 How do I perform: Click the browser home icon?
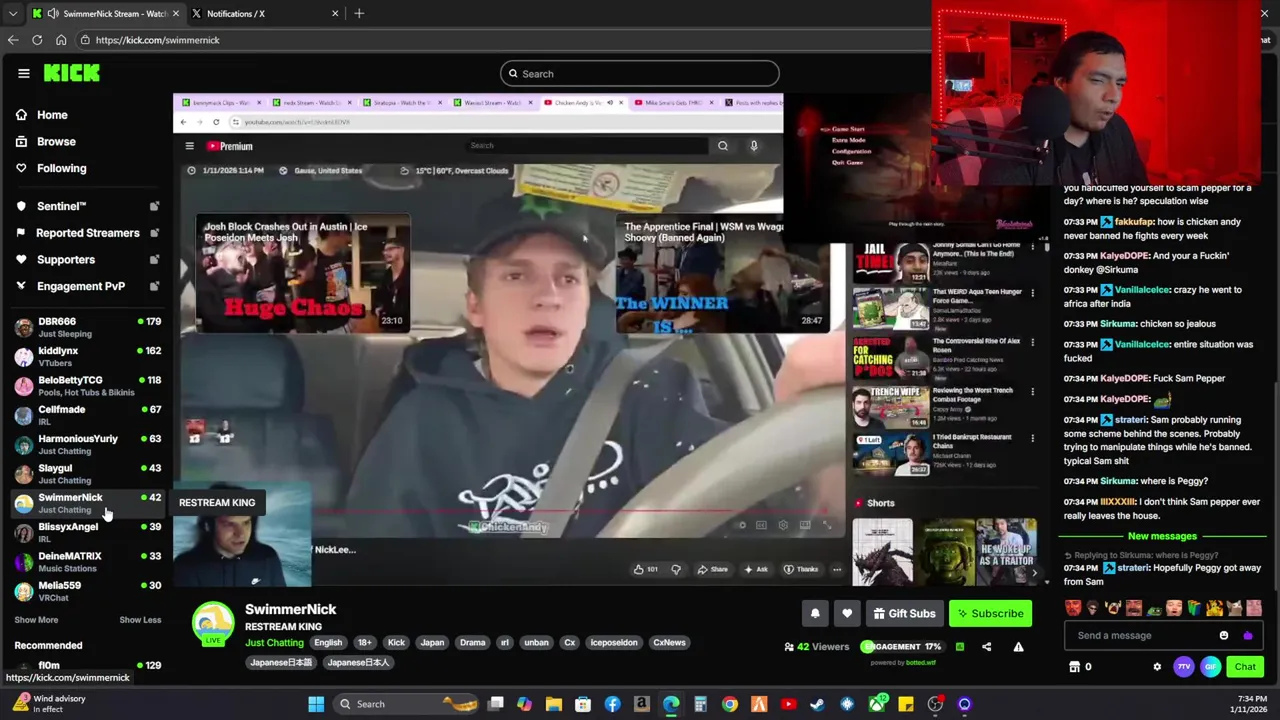pyautogui.click(x=61, y=40)
